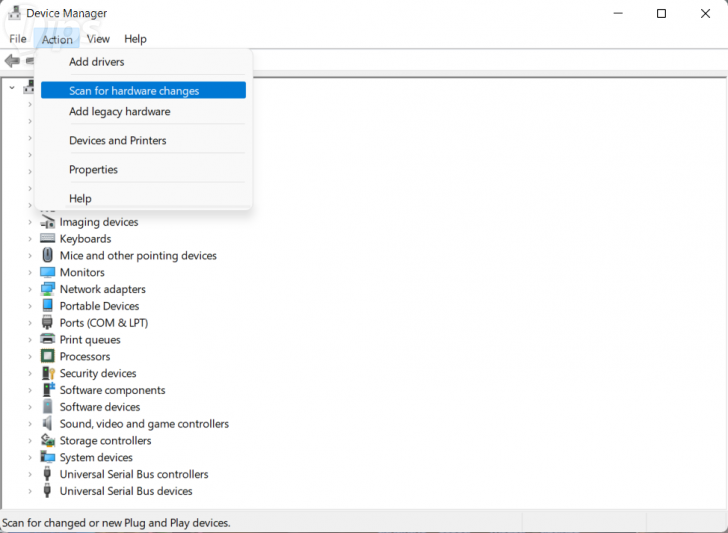Open Devices and Printers

[x=143, y=140]
